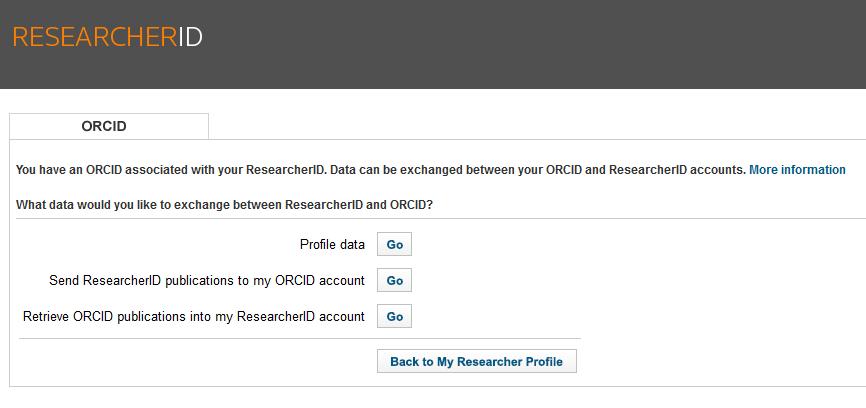Click Go to send ResearcherID publications to ORCID
This screenshot has height=408, width=866.
coord(394,280)
